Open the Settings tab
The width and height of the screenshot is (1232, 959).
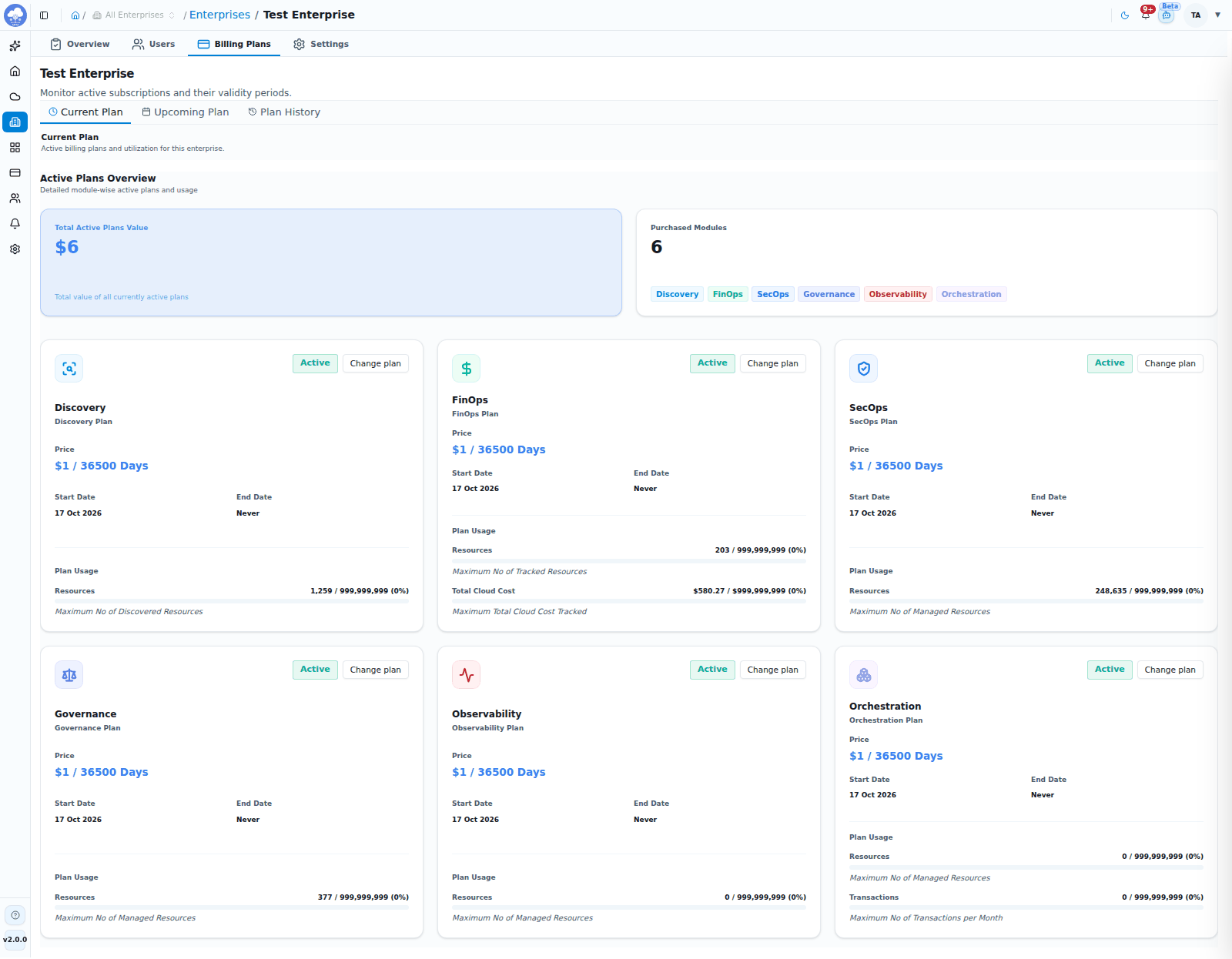pyautogui.click(x=321, y=44)
